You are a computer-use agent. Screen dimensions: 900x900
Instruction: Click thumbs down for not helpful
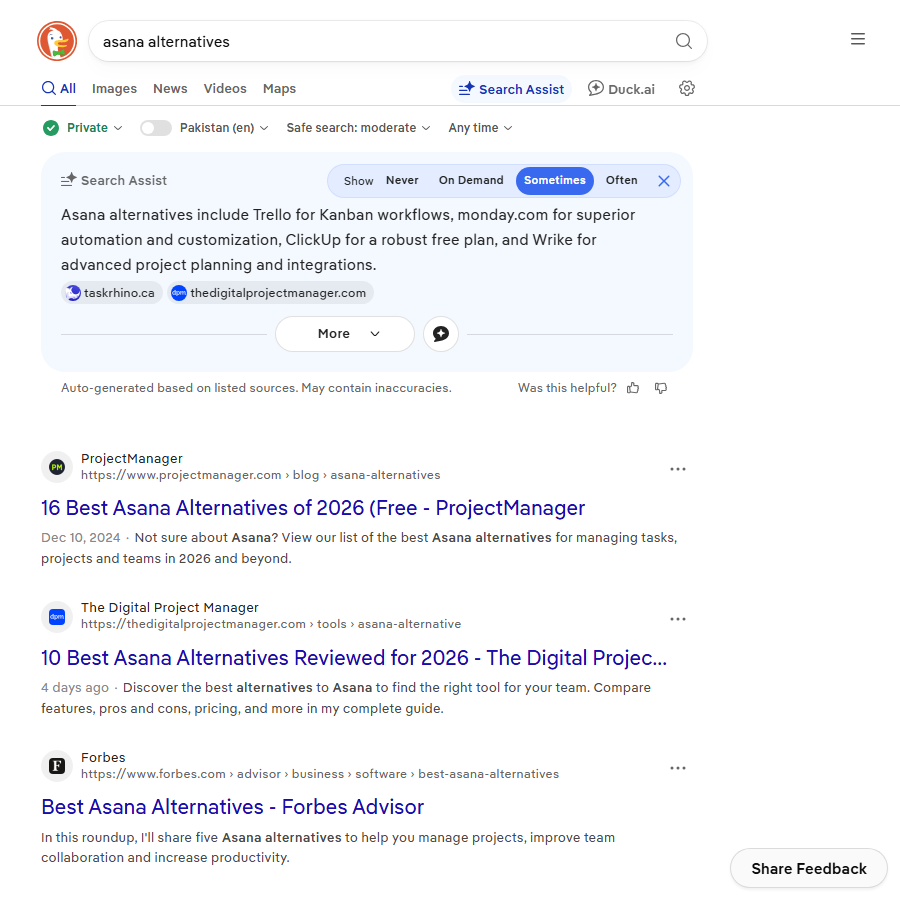tap(661, 388)
